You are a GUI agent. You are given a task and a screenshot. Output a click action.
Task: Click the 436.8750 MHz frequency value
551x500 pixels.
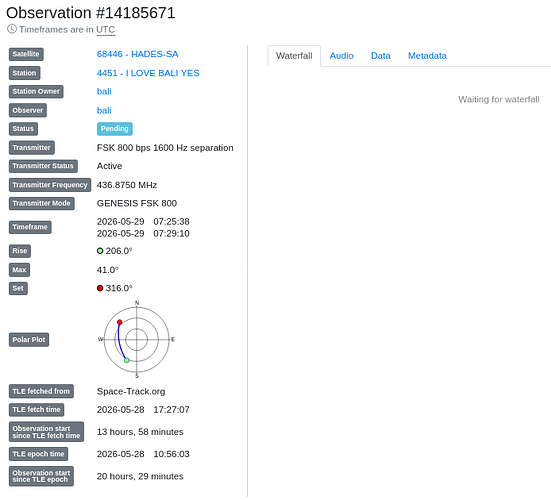pyautogui.click(x=127, y=185)
